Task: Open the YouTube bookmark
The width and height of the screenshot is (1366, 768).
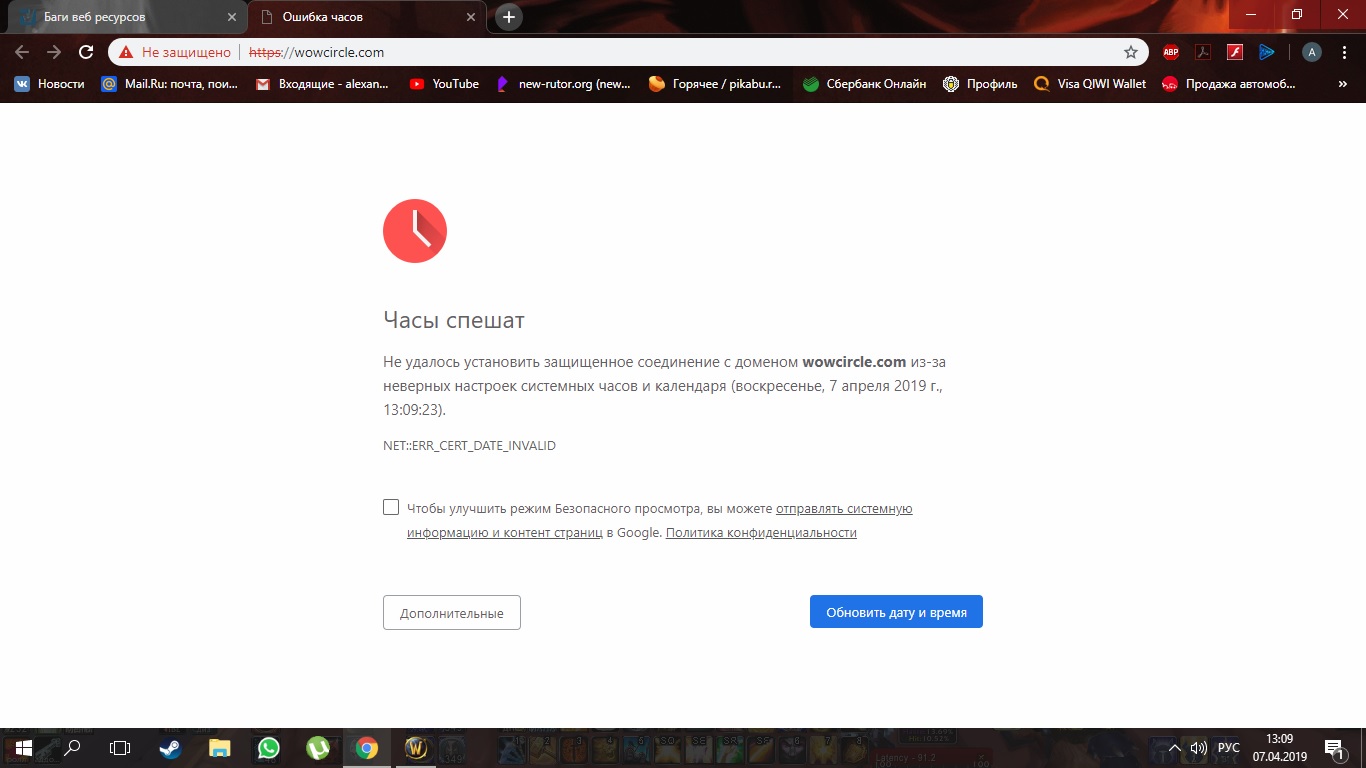Action: pyautogui.click(x=444, y=84)
